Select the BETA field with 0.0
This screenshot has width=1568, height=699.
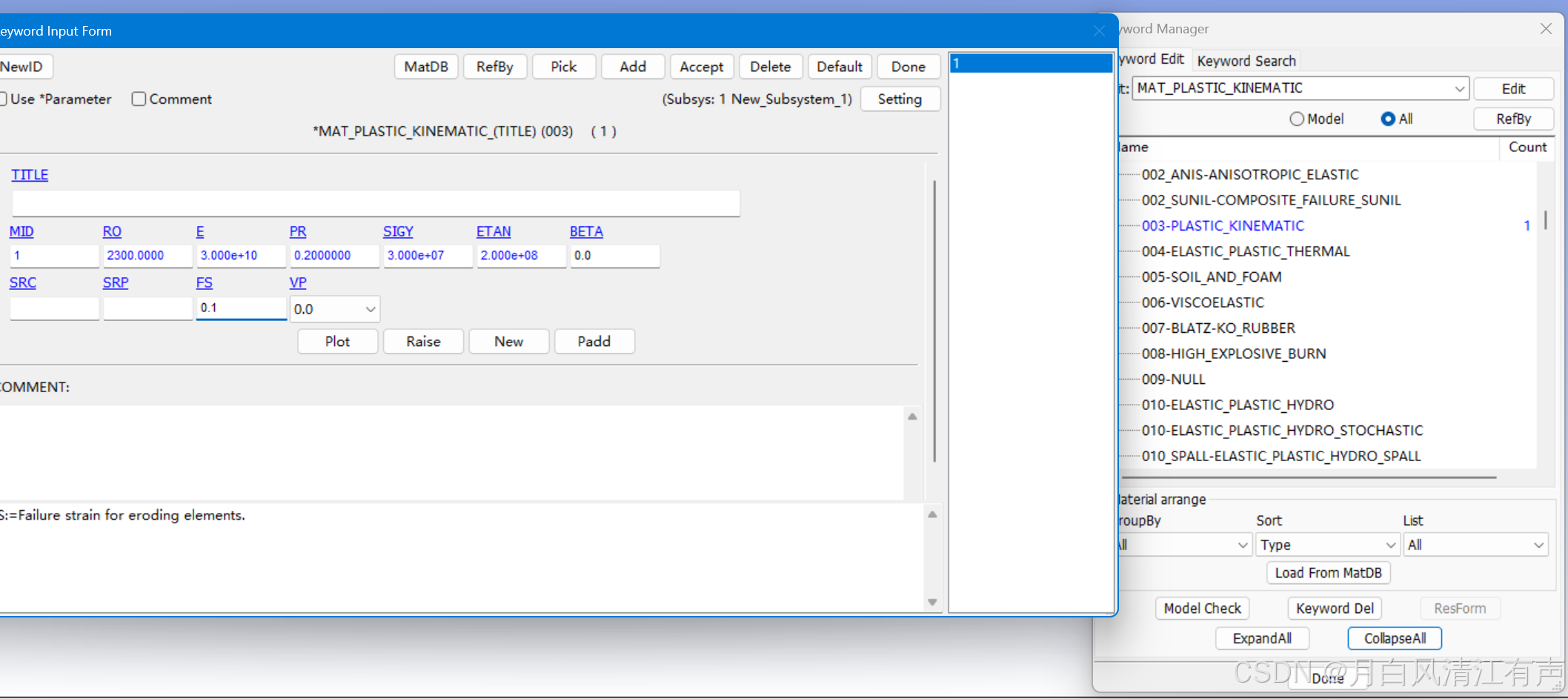coord(614,256)
